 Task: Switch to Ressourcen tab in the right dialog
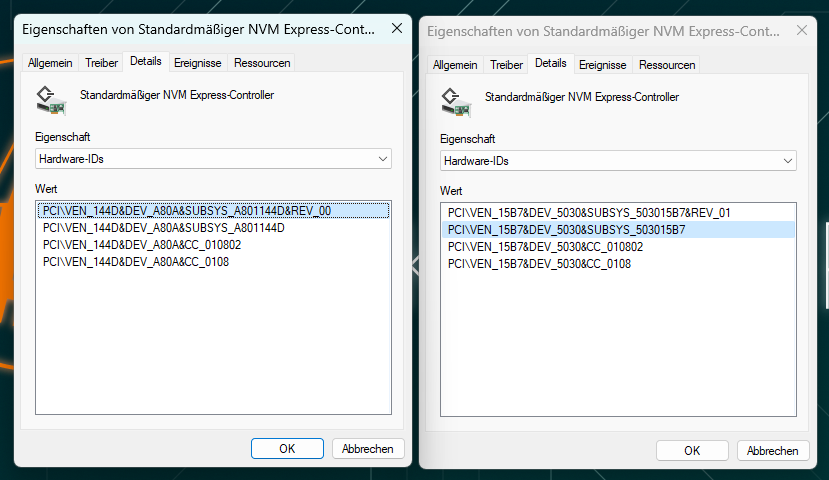pyautogui.click(x=667, y=65)
